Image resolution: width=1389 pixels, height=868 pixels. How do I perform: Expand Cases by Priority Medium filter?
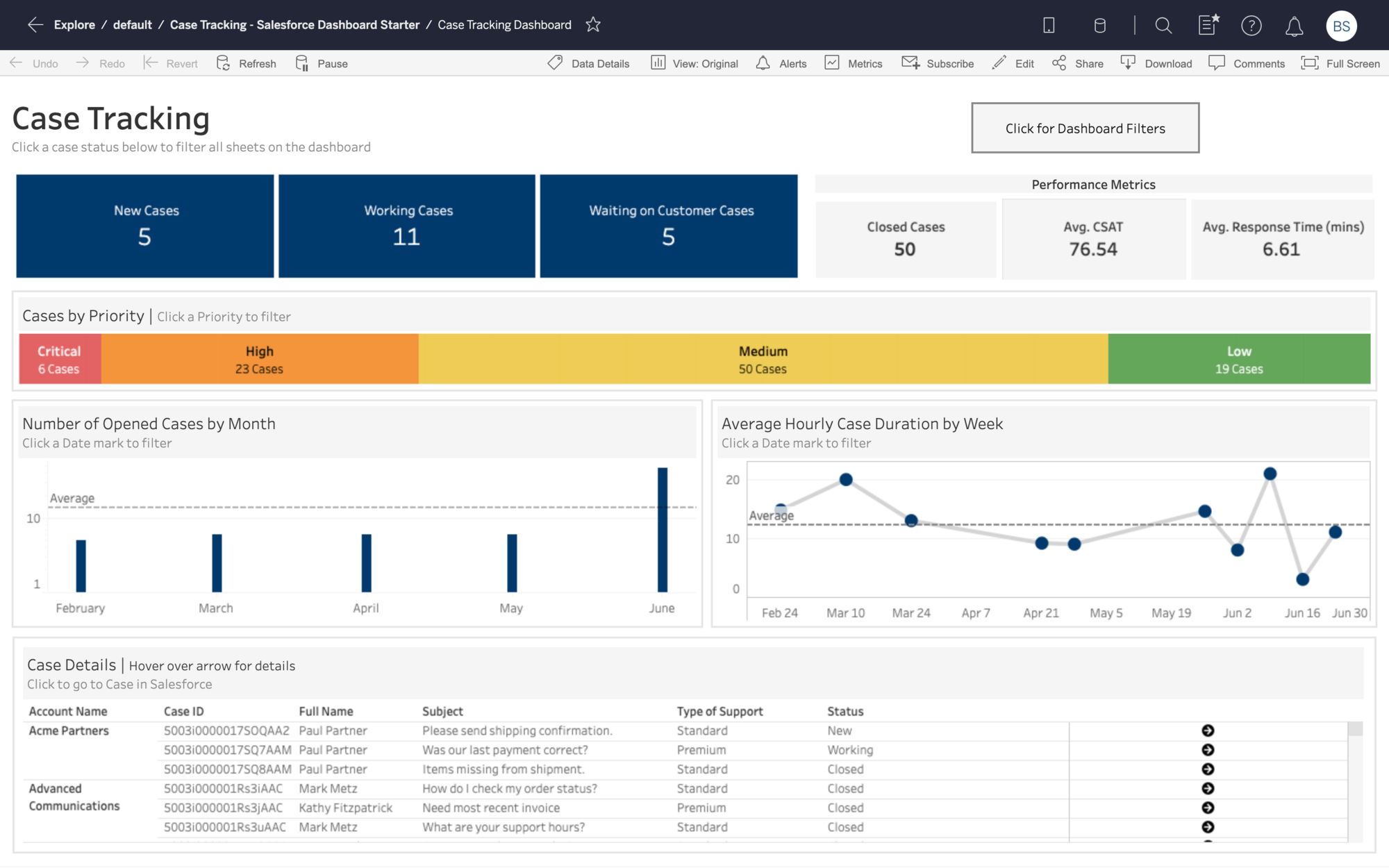pyautogui.click(x=762, y=358)
